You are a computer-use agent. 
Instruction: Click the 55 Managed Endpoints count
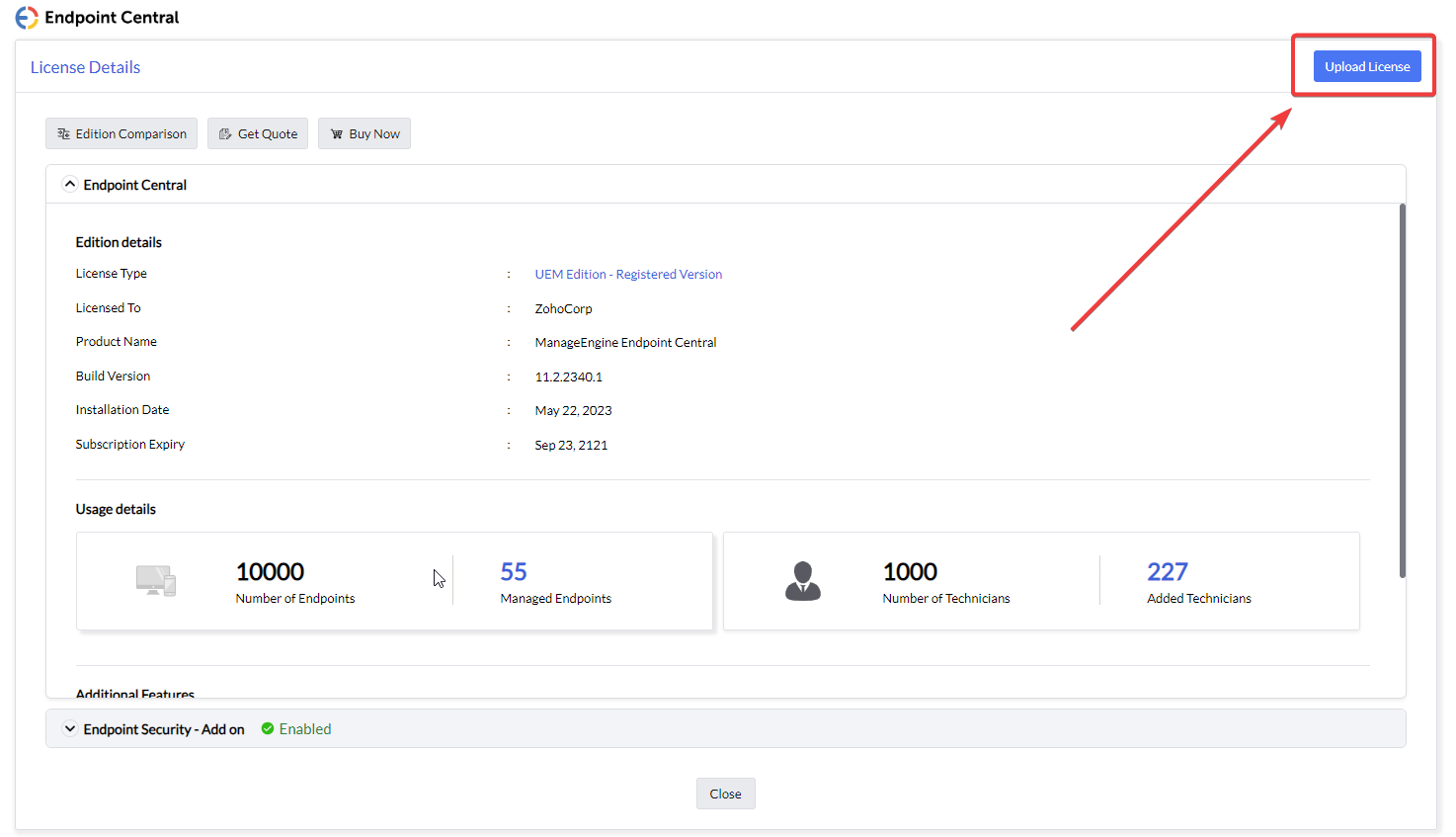[514, 572]
